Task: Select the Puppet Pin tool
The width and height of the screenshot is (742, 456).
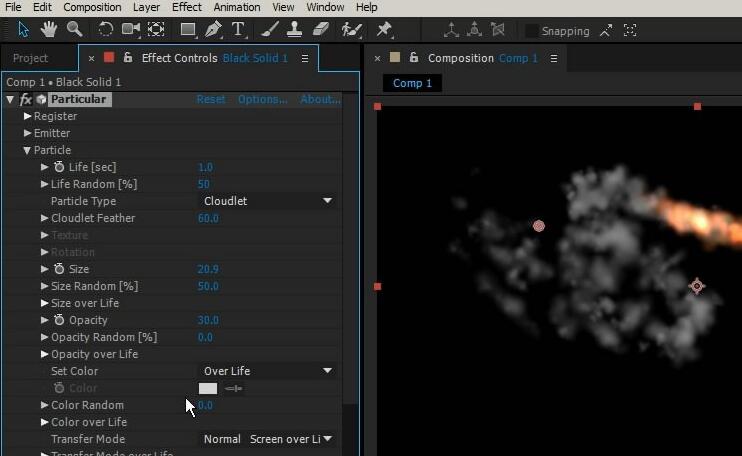Action: [x=385, y=30]
